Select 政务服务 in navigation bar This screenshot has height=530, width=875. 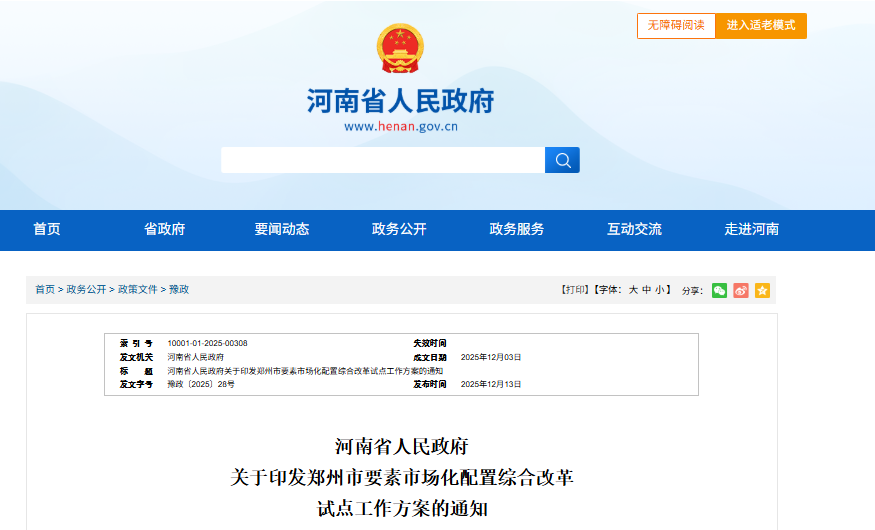point(517,229)
